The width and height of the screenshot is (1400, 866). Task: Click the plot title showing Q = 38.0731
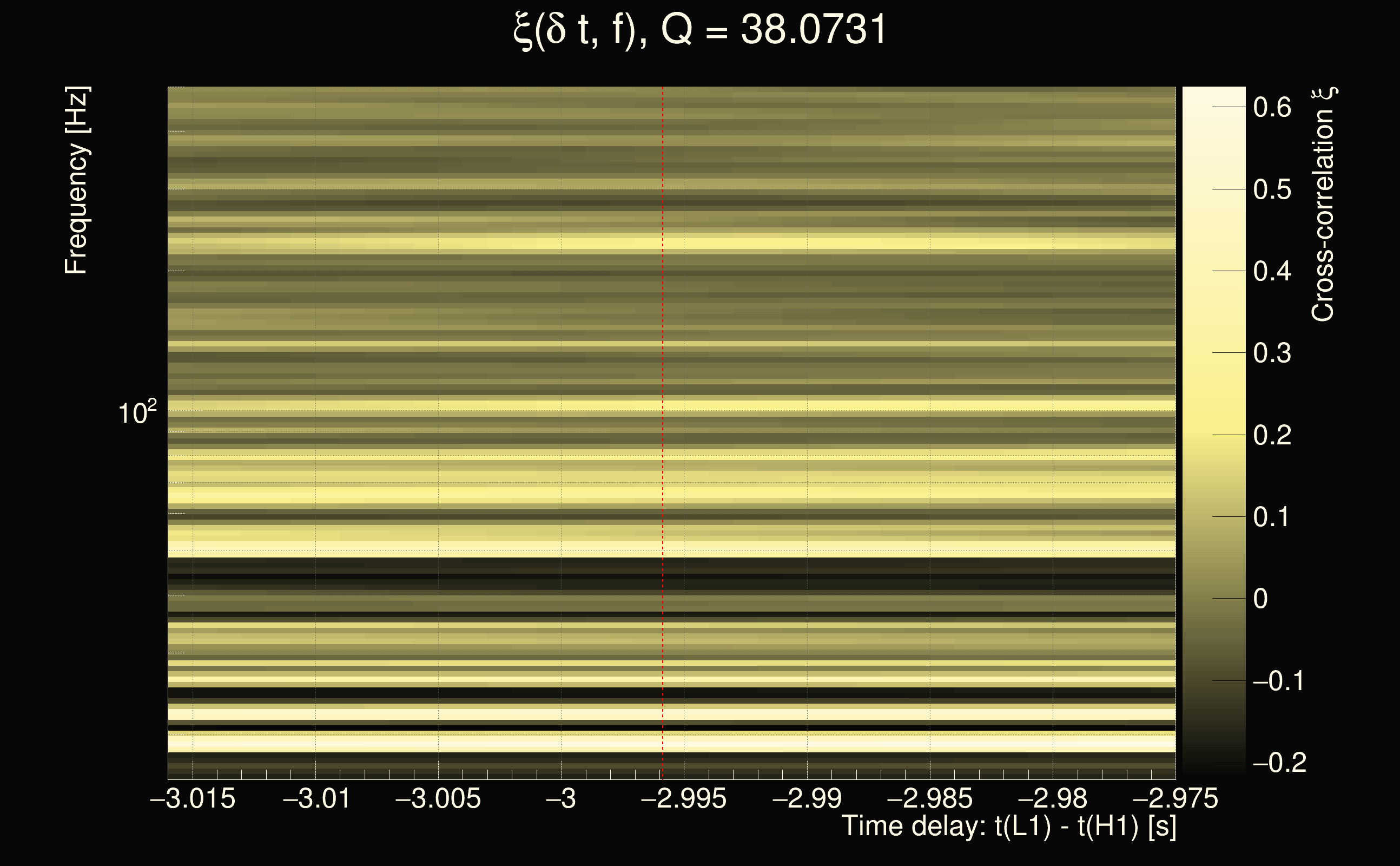click(699, 30)
